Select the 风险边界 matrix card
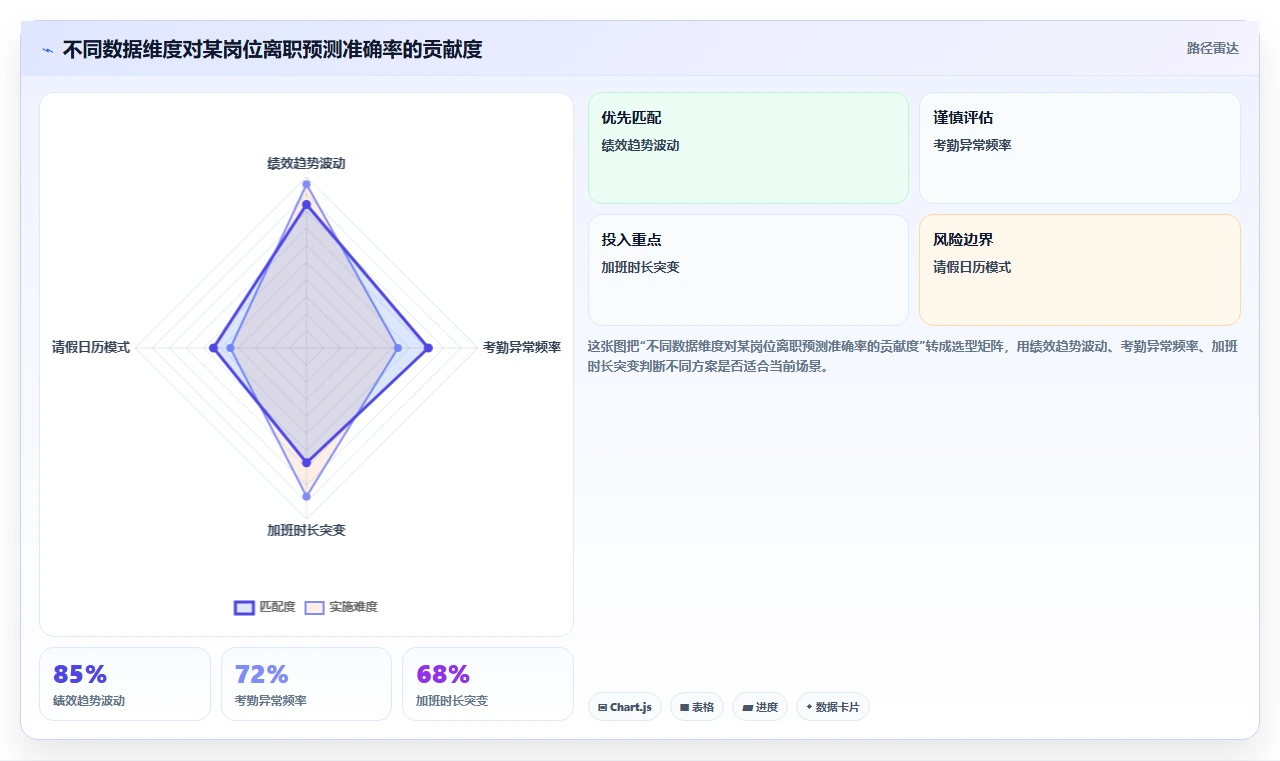 tap(1080, 270)
